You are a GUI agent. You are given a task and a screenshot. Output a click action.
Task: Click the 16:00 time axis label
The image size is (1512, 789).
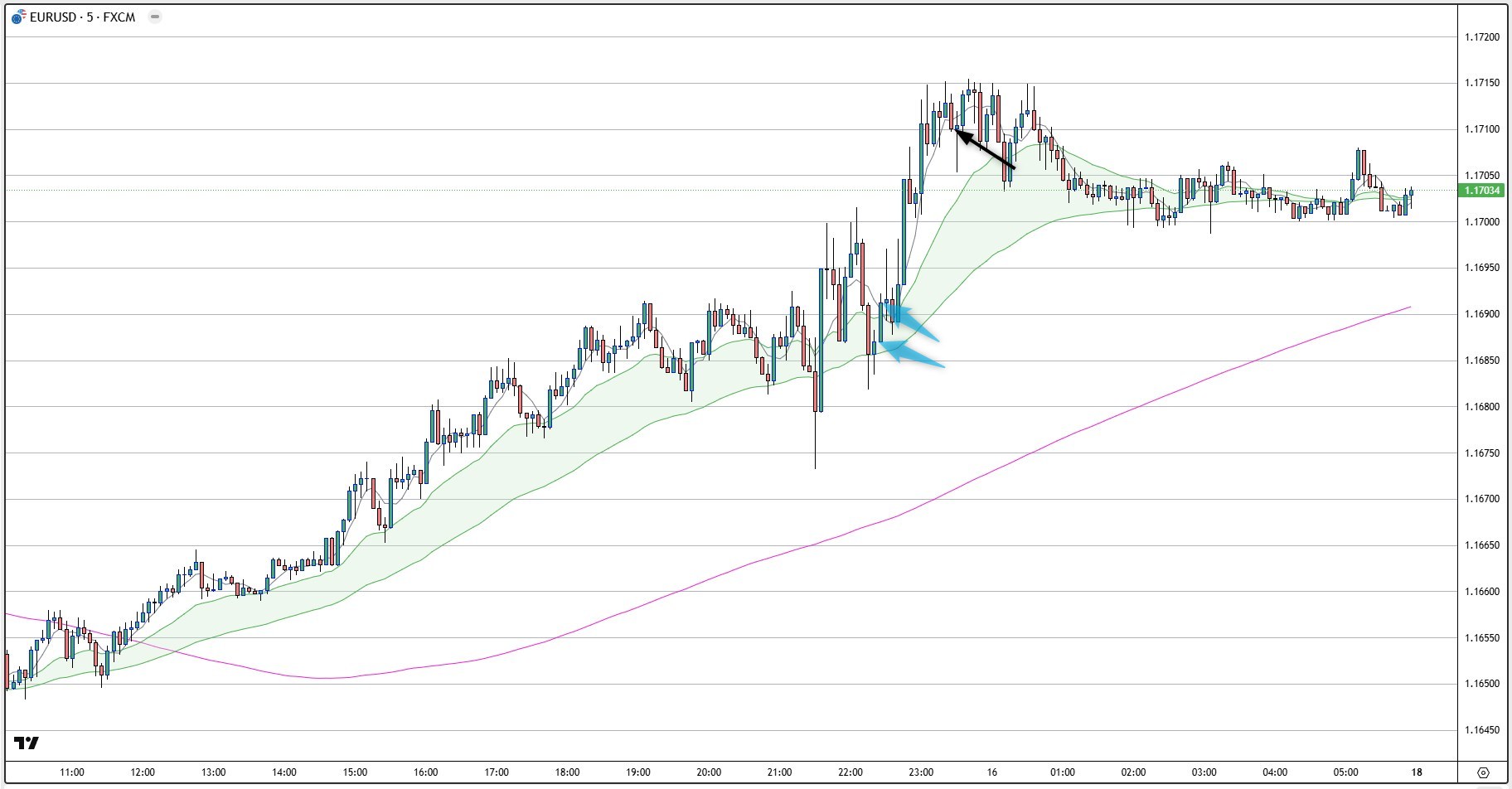[426, 772]
